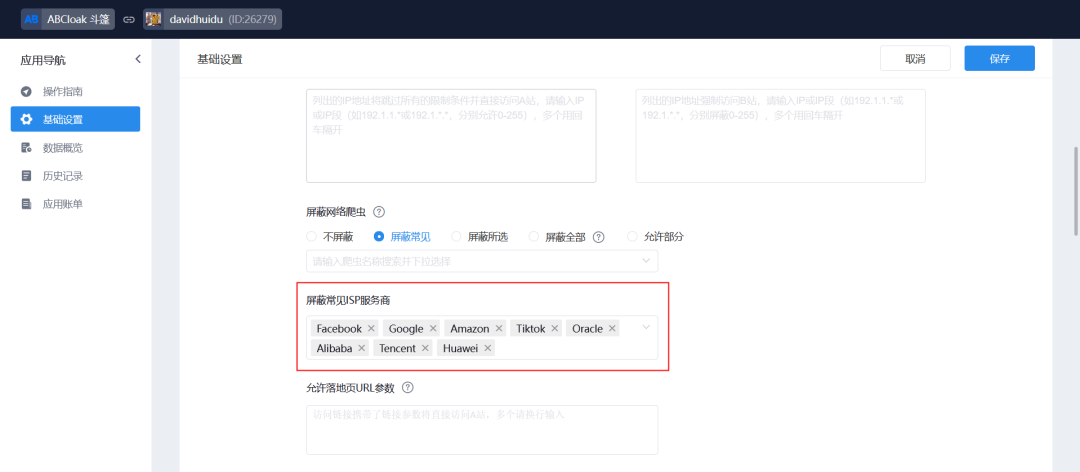
Task: Select 基础设置 sidebar item
Action: [76, 119]
